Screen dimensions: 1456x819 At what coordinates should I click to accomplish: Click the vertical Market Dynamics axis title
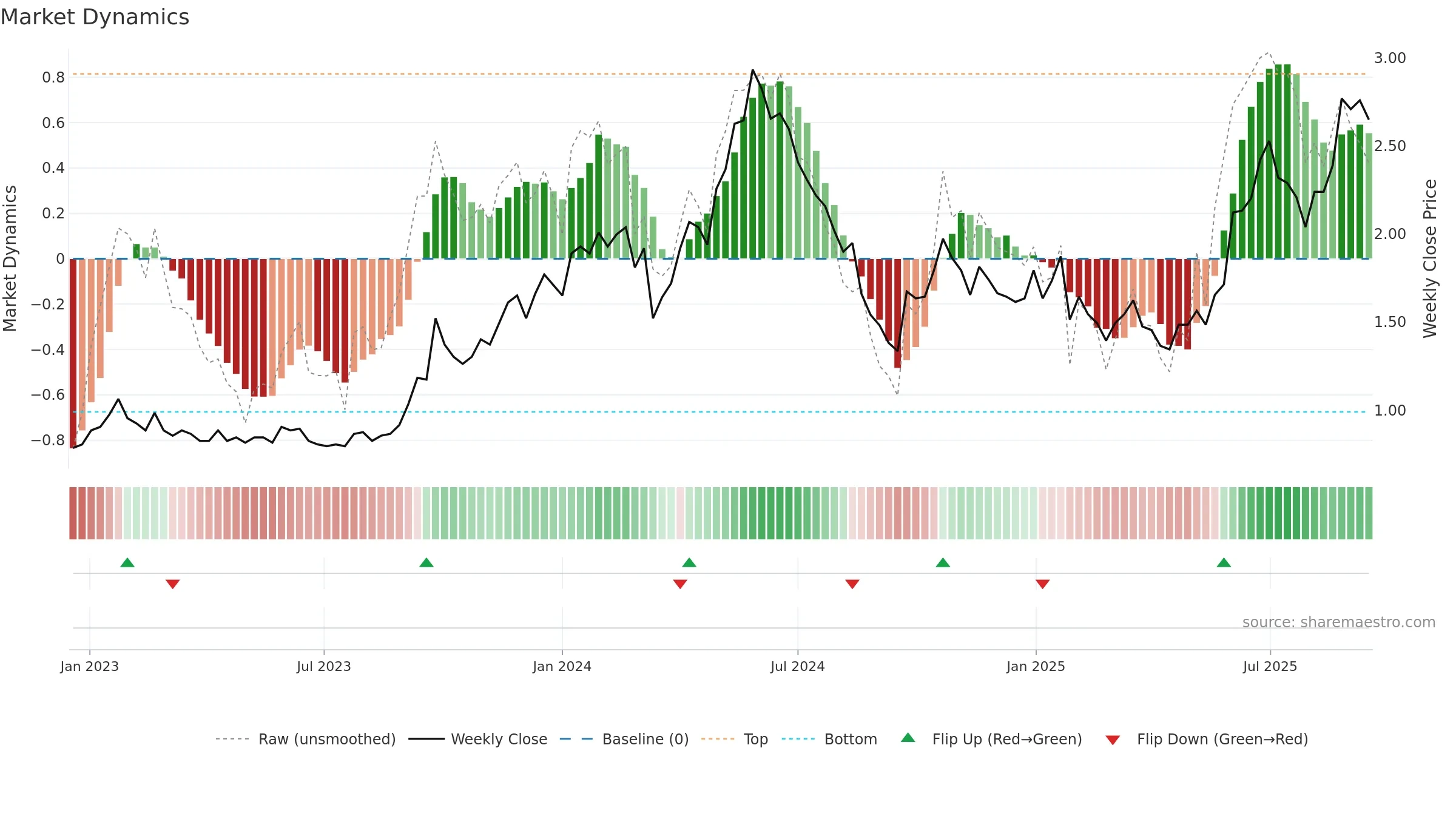pos(10,258)
